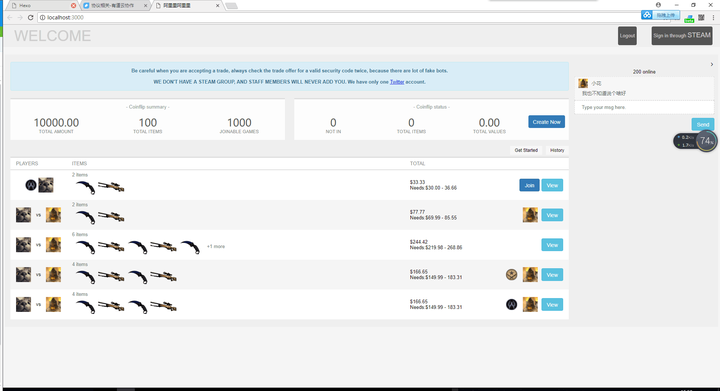The image size is (720, 391).
Task: Collapse the chat sidebar with the arrow
Action: 712,65
